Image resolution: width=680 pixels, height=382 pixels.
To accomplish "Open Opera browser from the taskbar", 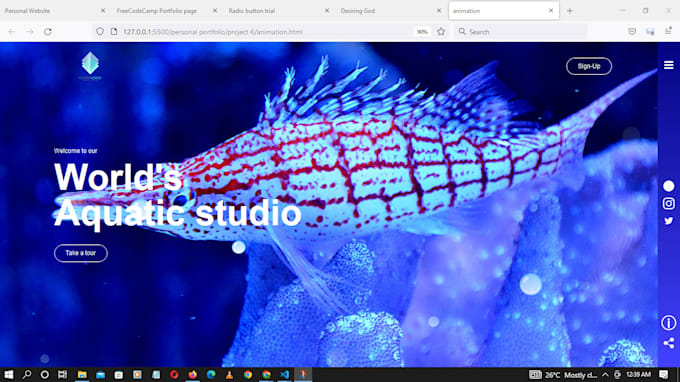I will [174, 375].
